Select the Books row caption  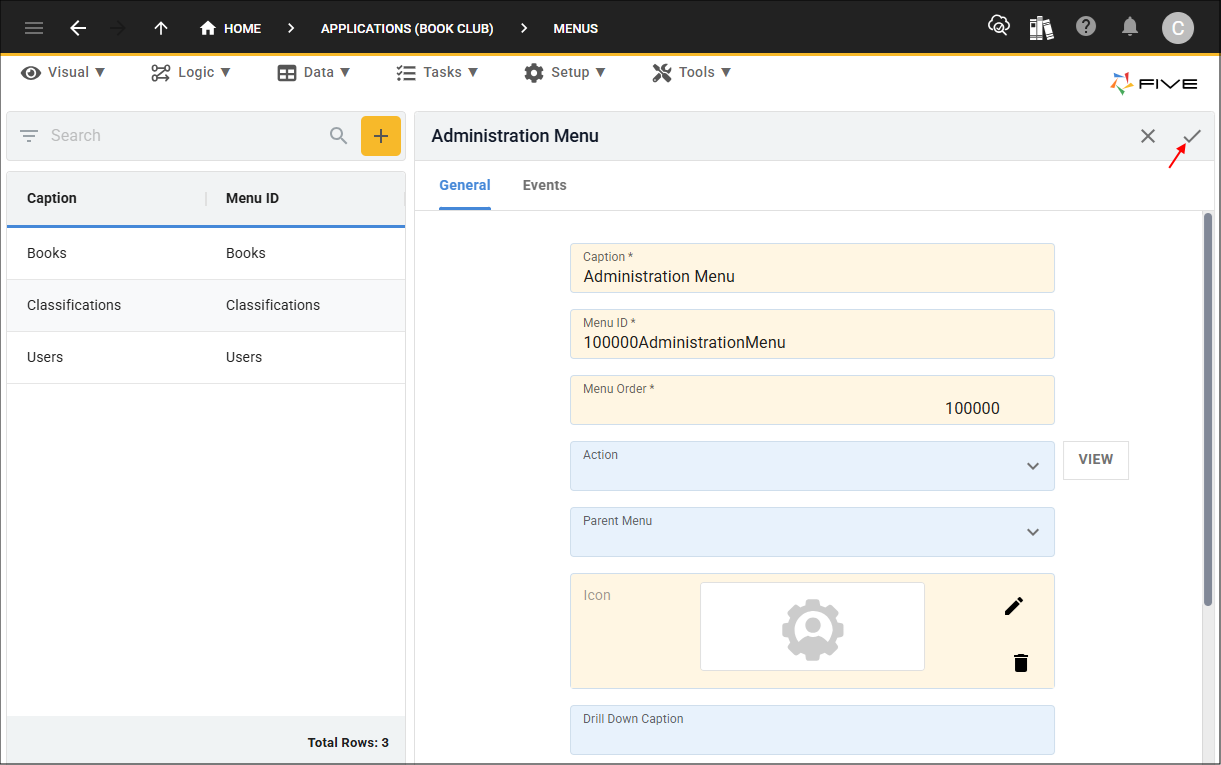pyautogui.click(x=47, y=253)
